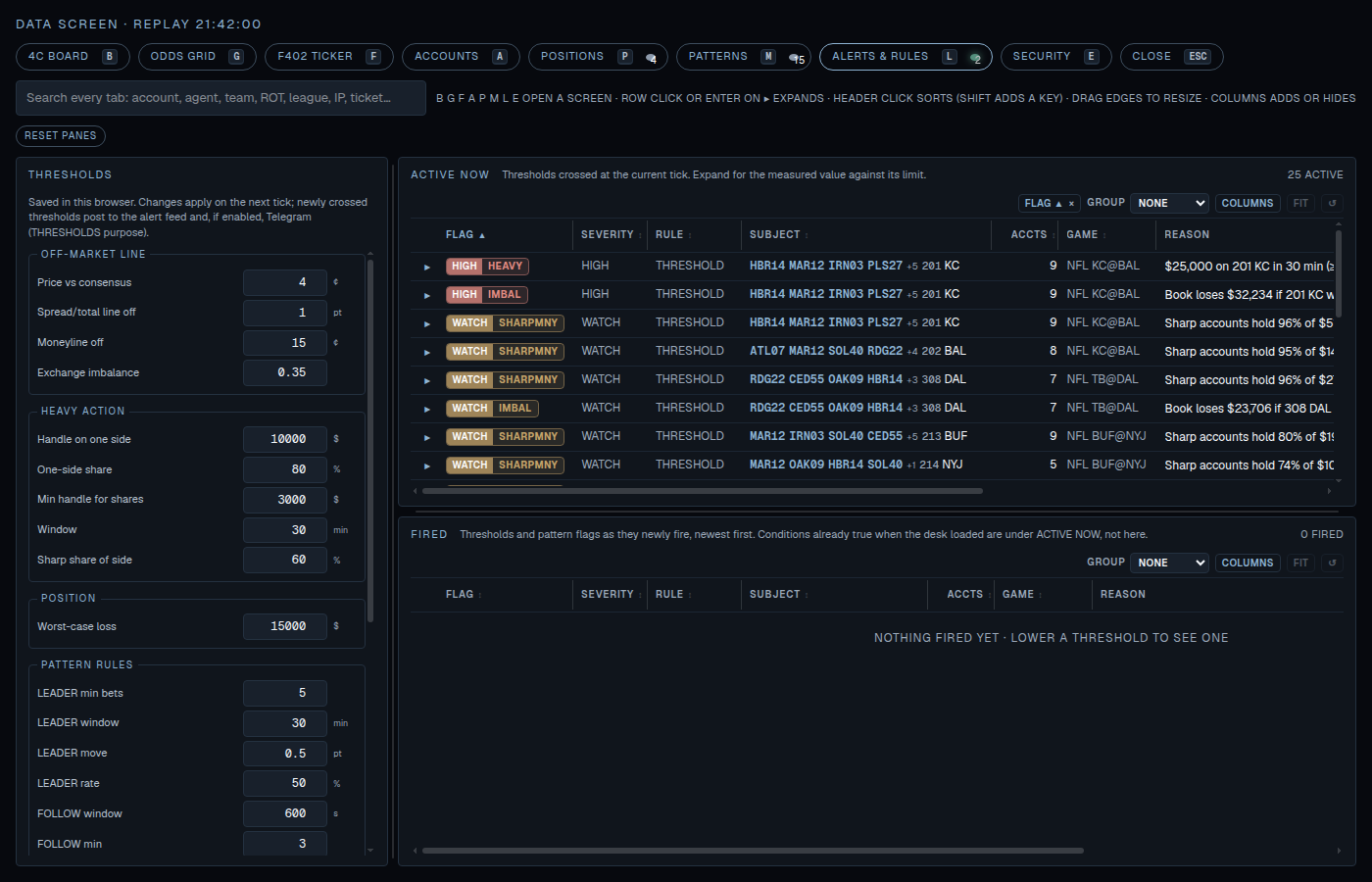Click the Fired horizontal scrollbar right arrow
The width and height of the screenshot is (1372, 882).
1339,851
